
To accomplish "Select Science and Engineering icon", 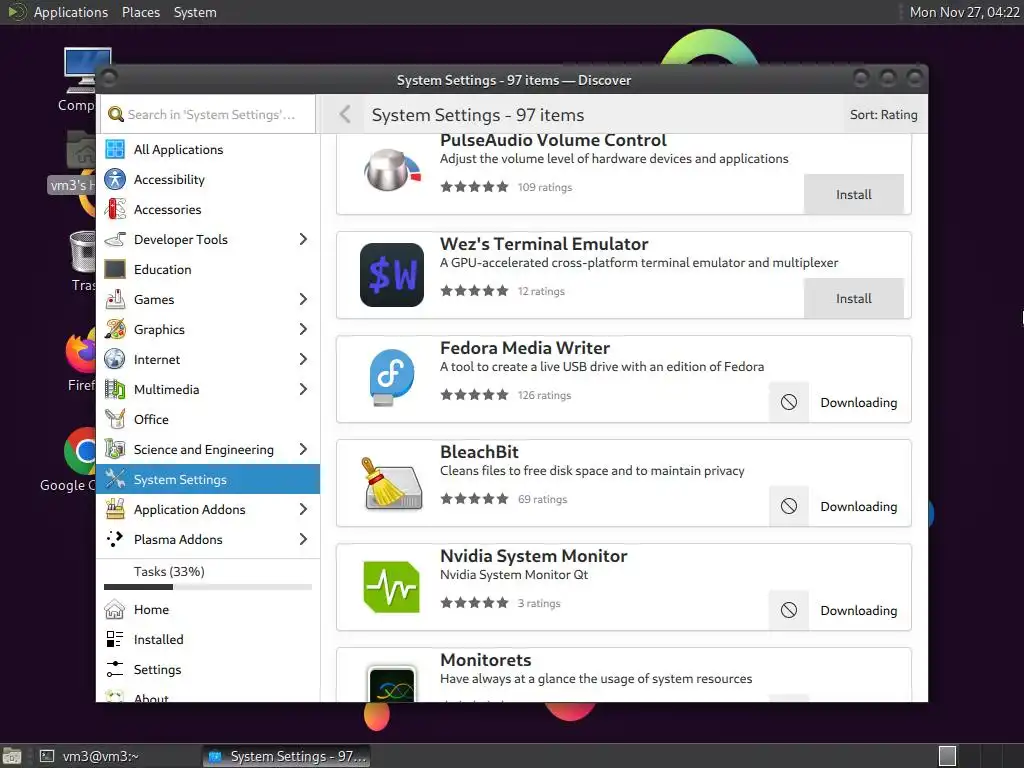I will [115, 449].
